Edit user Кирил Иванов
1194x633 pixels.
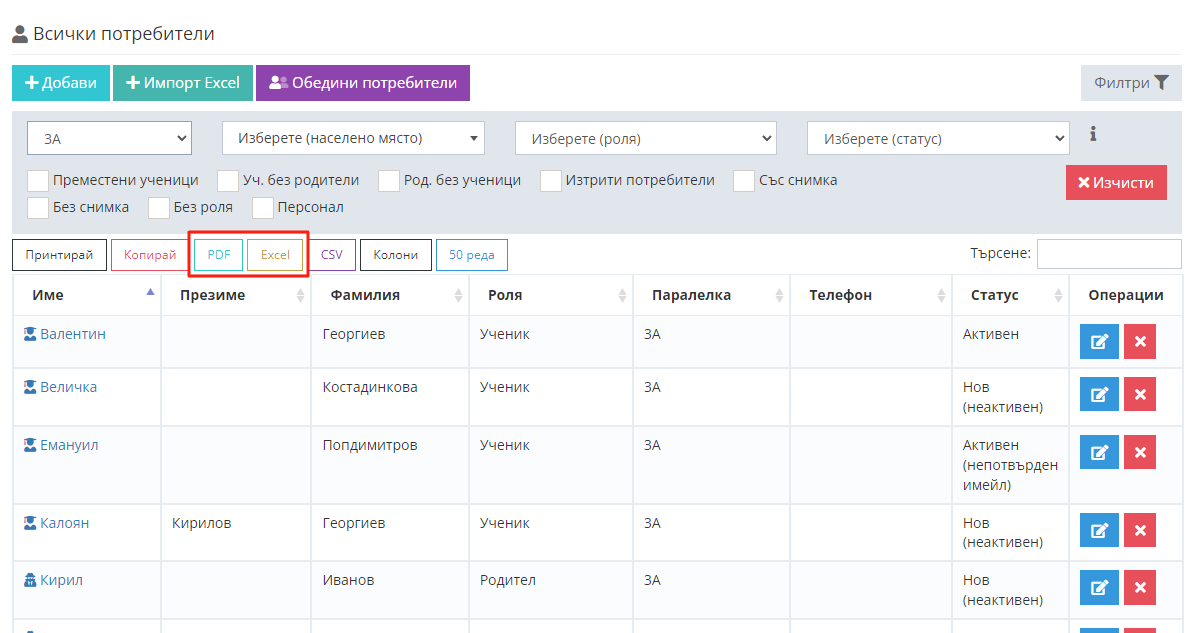(x=1099, y=587)
